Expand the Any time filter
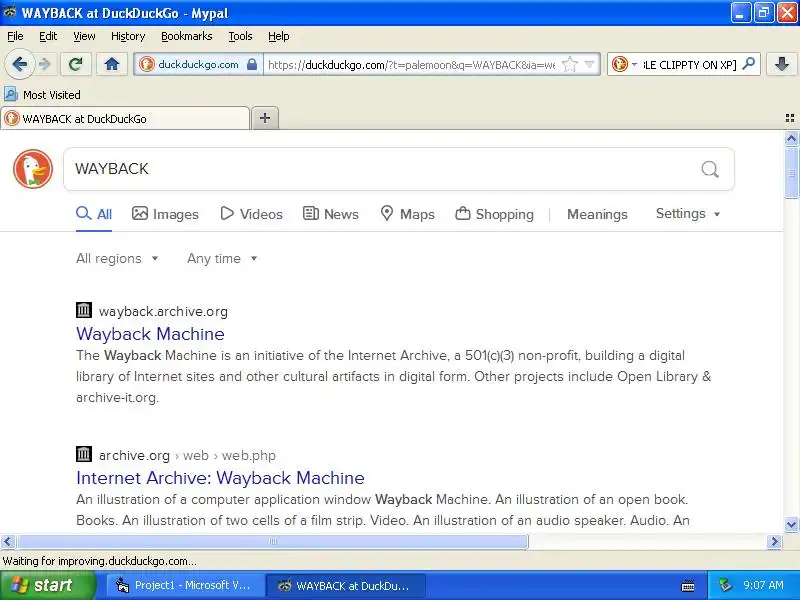Image resolution: width=800 pixels, height=600 pixels. (222, 259)
